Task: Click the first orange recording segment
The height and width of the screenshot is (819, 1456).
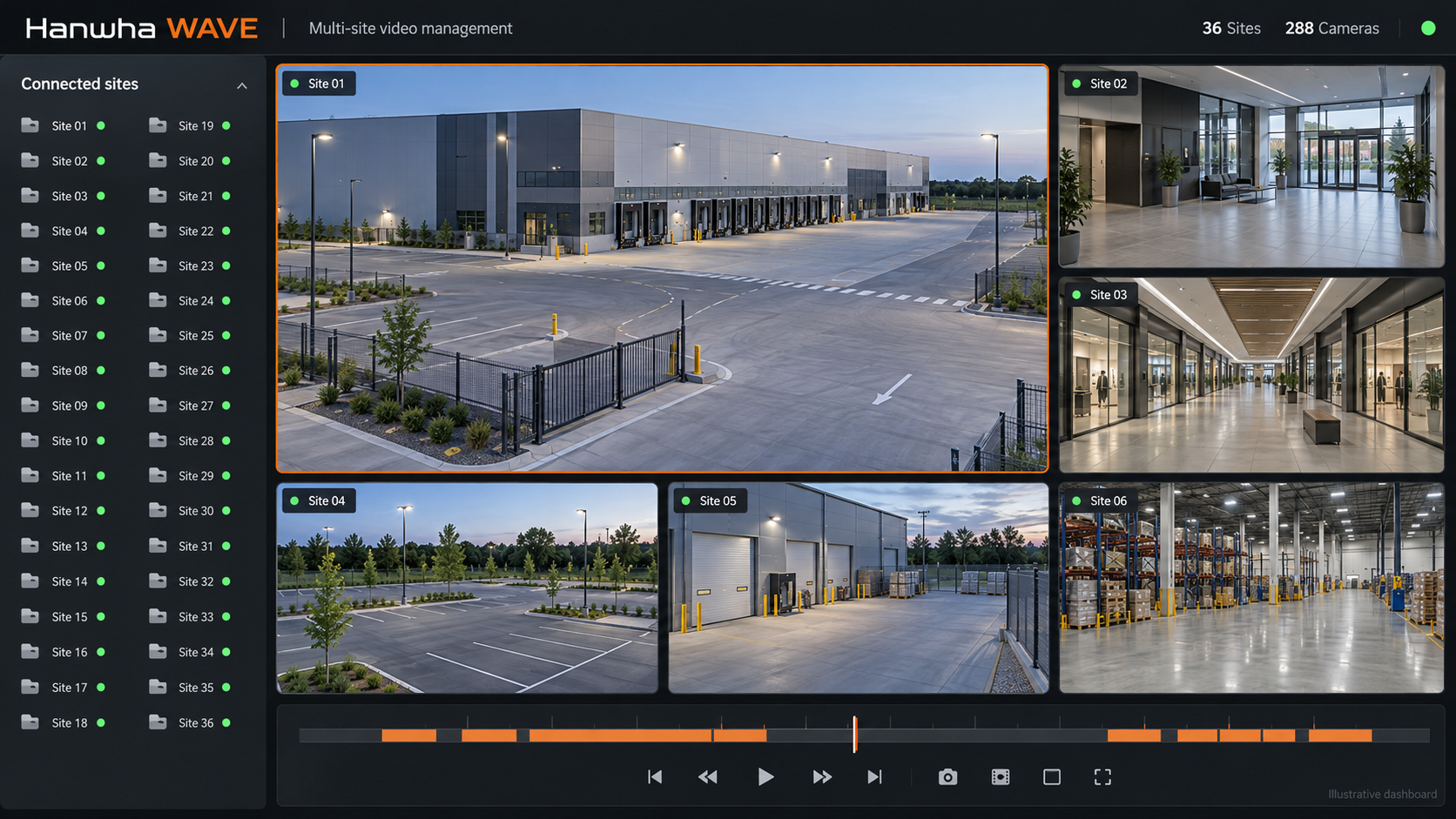Action: click(408, 735)
